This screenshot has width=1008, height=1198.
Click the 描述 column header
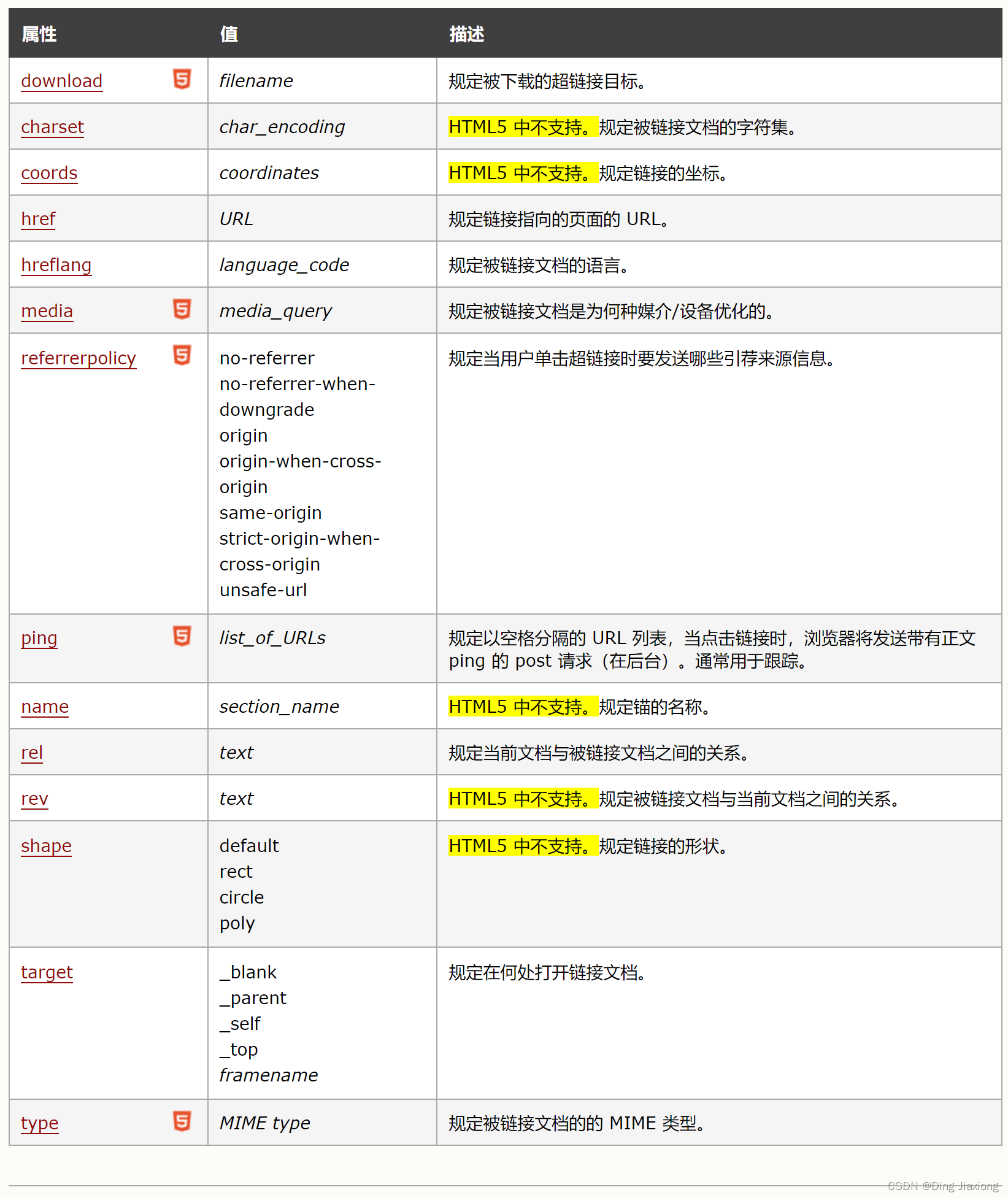click(467, 34)
